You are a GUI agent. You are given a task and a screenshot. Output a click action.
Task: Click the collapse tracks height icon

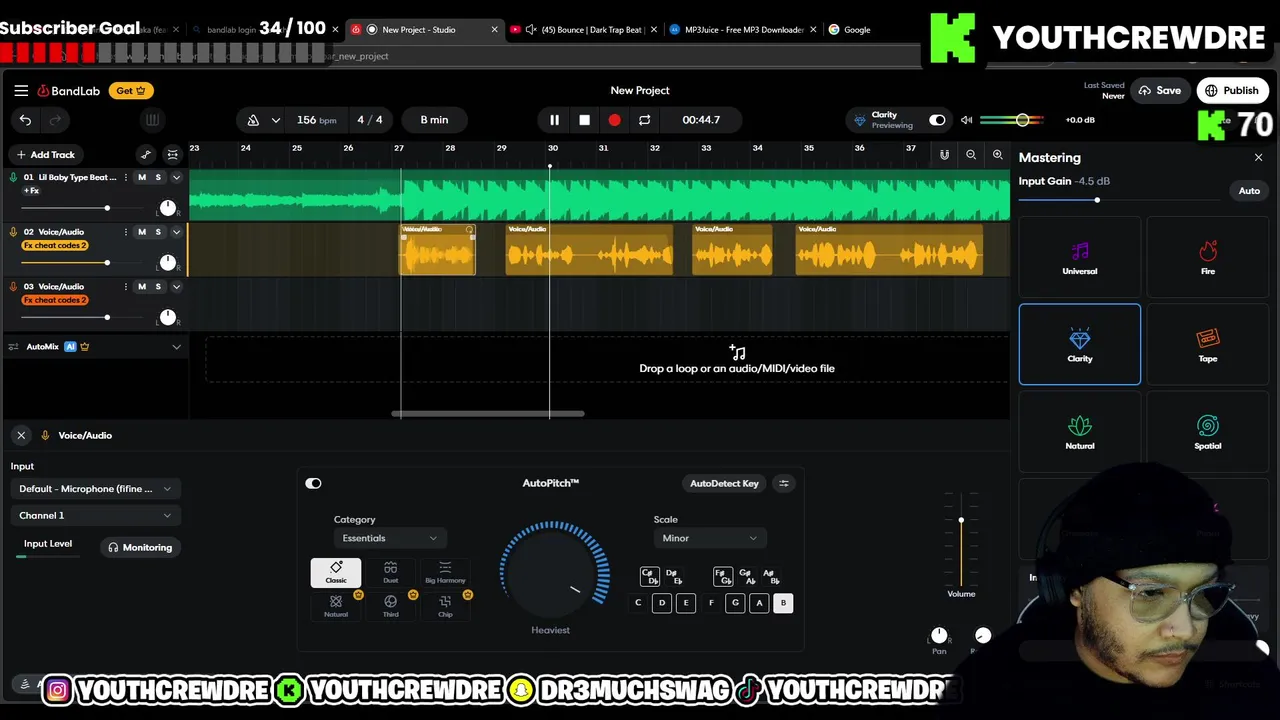click(173, 155)
